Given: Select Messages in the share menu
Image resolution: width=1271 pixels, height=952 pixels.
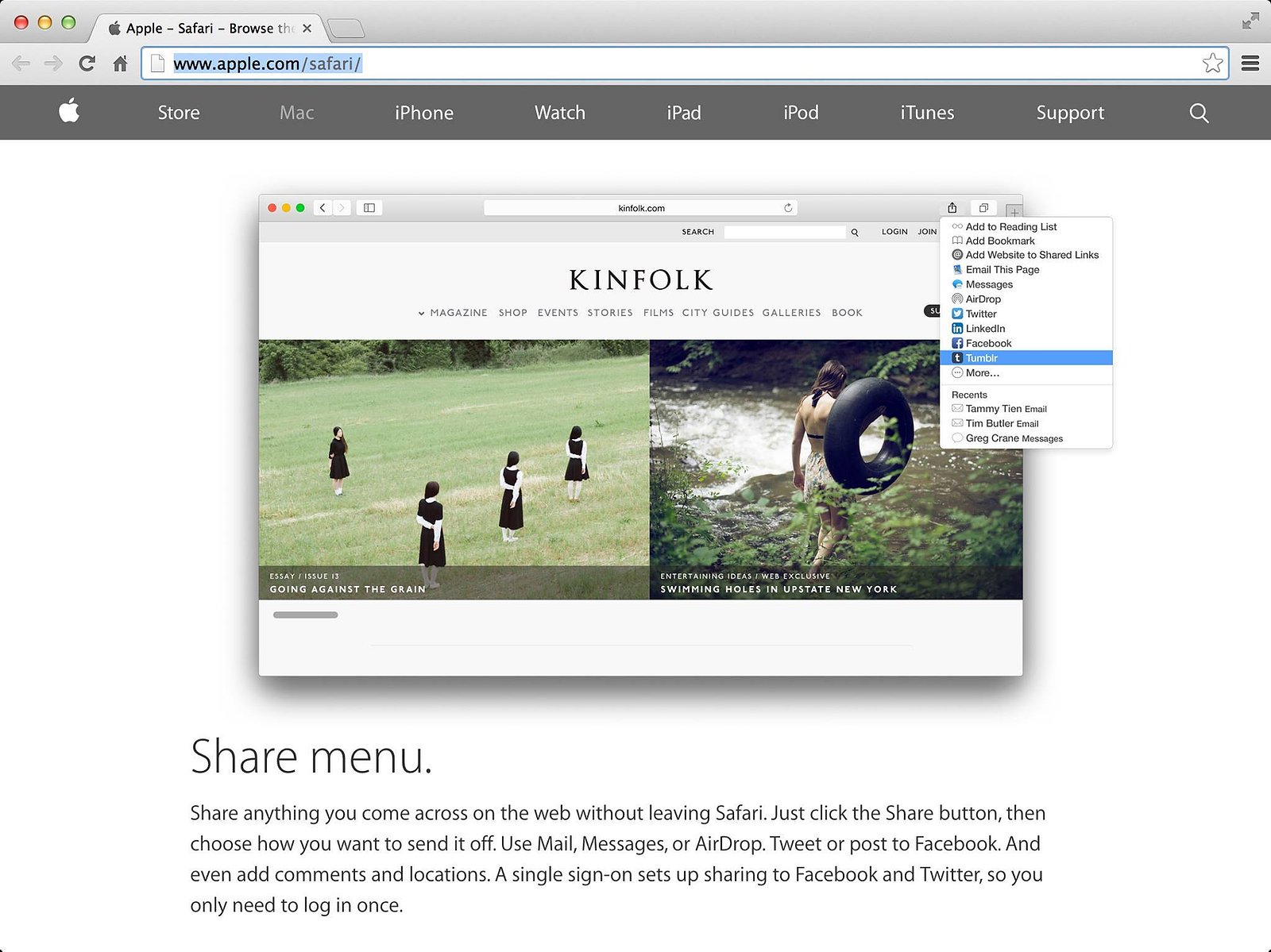Looking at the screenshot, I should coord(1026,284).
